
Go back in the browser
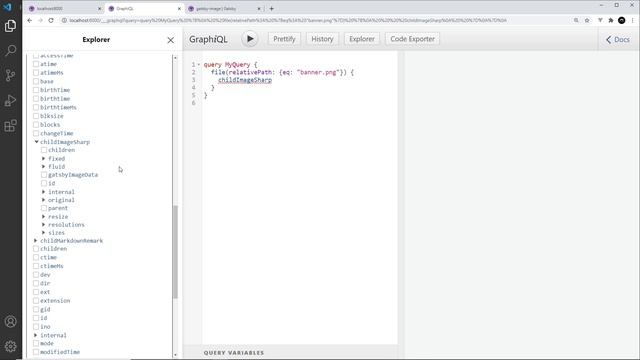pos(29,20)
